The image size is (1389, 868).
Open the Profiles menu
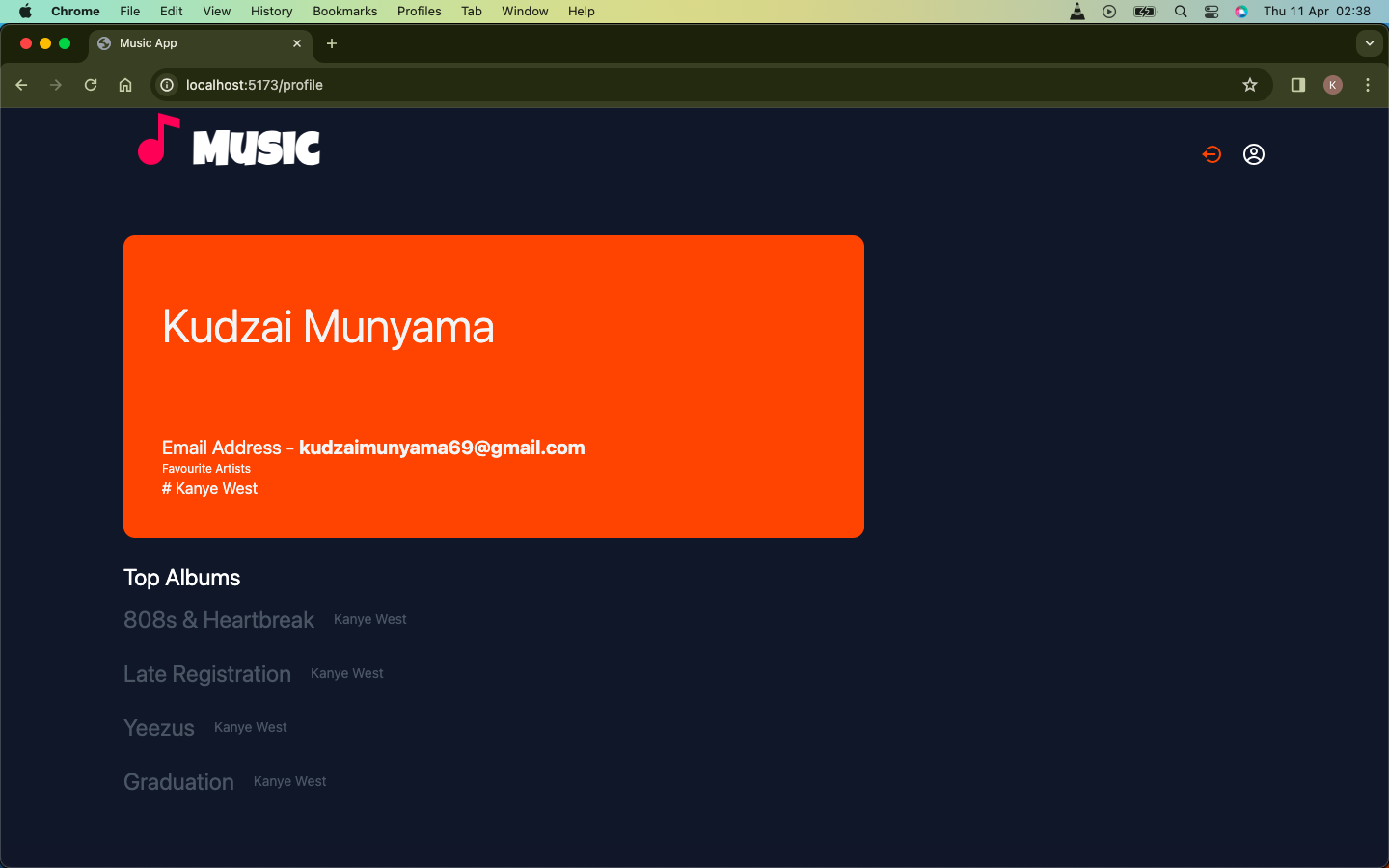420,12
